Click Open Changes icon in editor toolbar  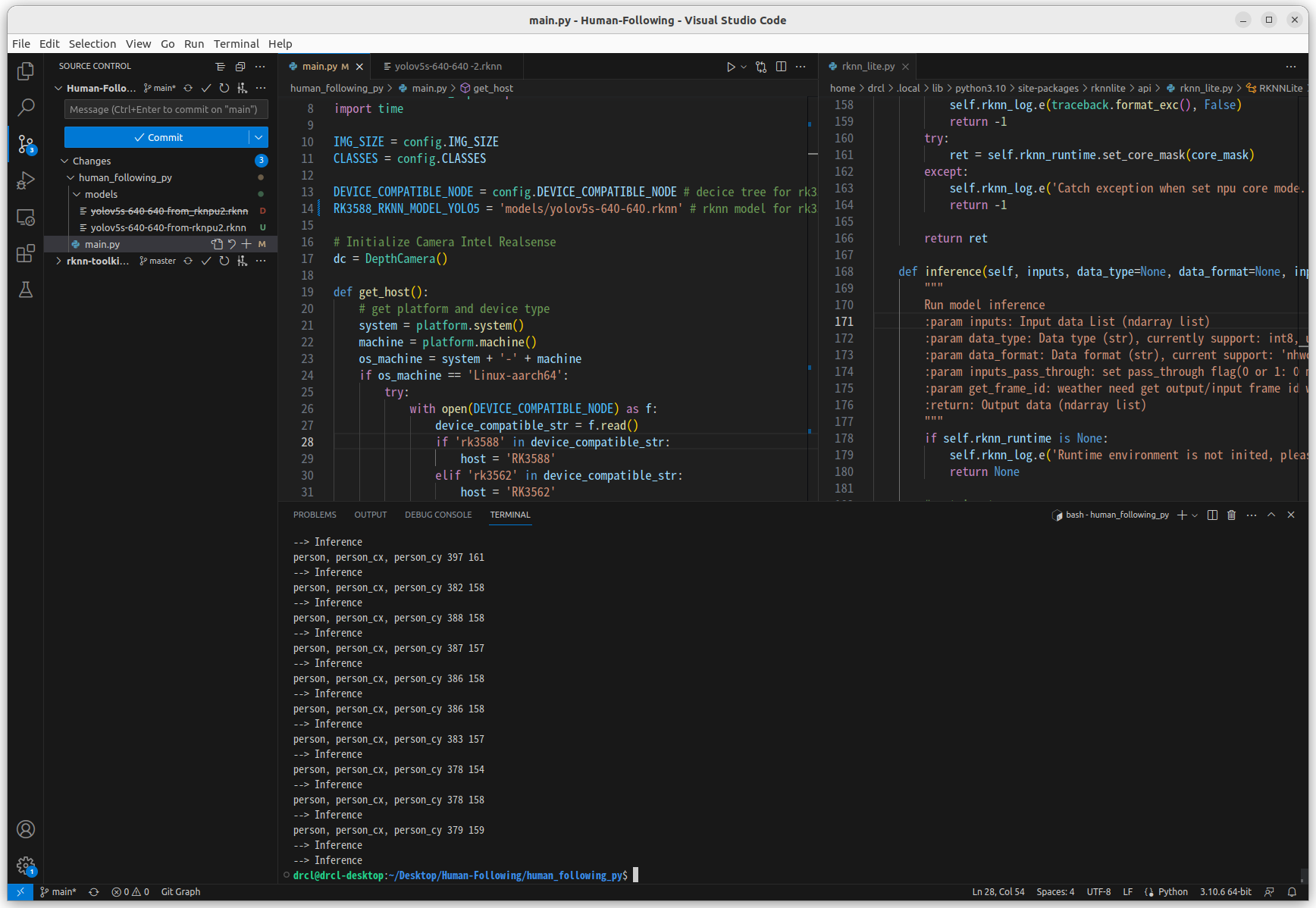click(x=761, y=67)
